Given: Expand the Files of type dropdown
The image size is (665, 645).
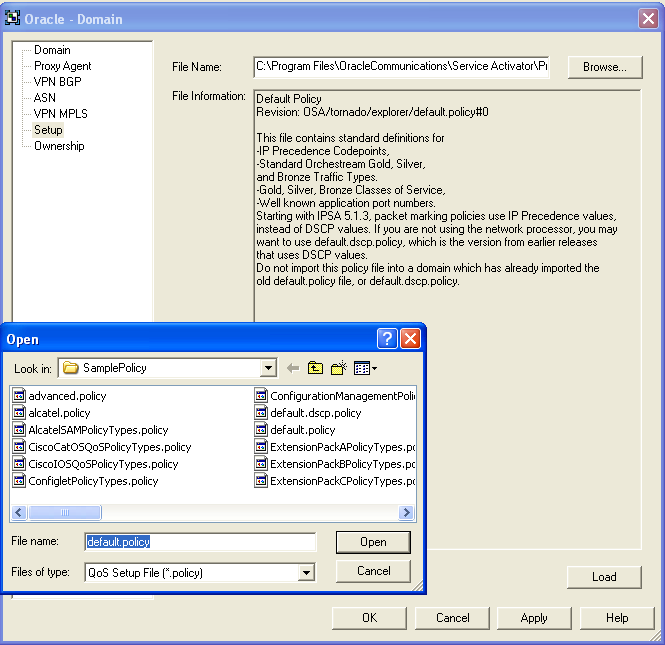Looking at the screenshot, I should (306, 573).
